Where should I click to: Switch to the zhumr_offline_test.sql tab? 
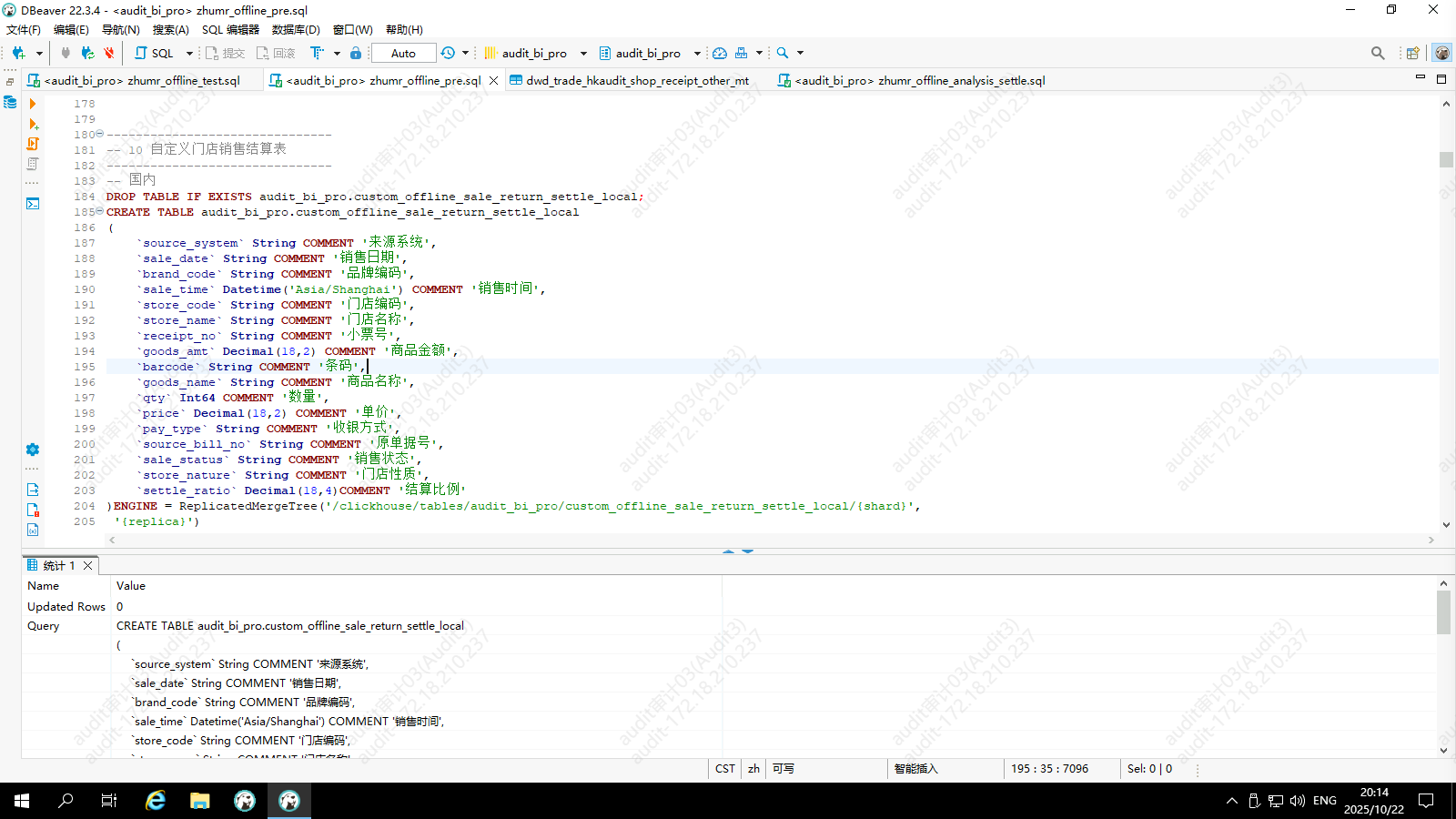point(142,80)
